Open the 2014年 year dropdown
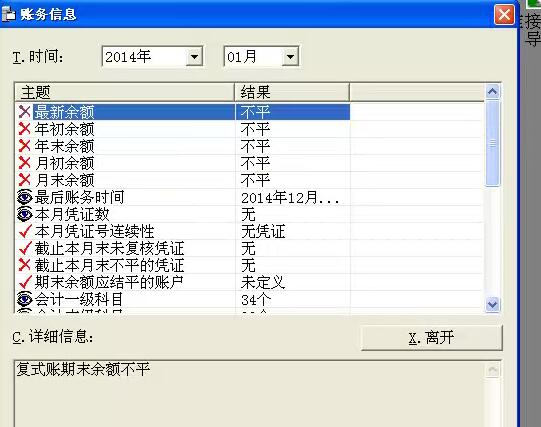Screen dimensions: 541x427 [194, 57]
